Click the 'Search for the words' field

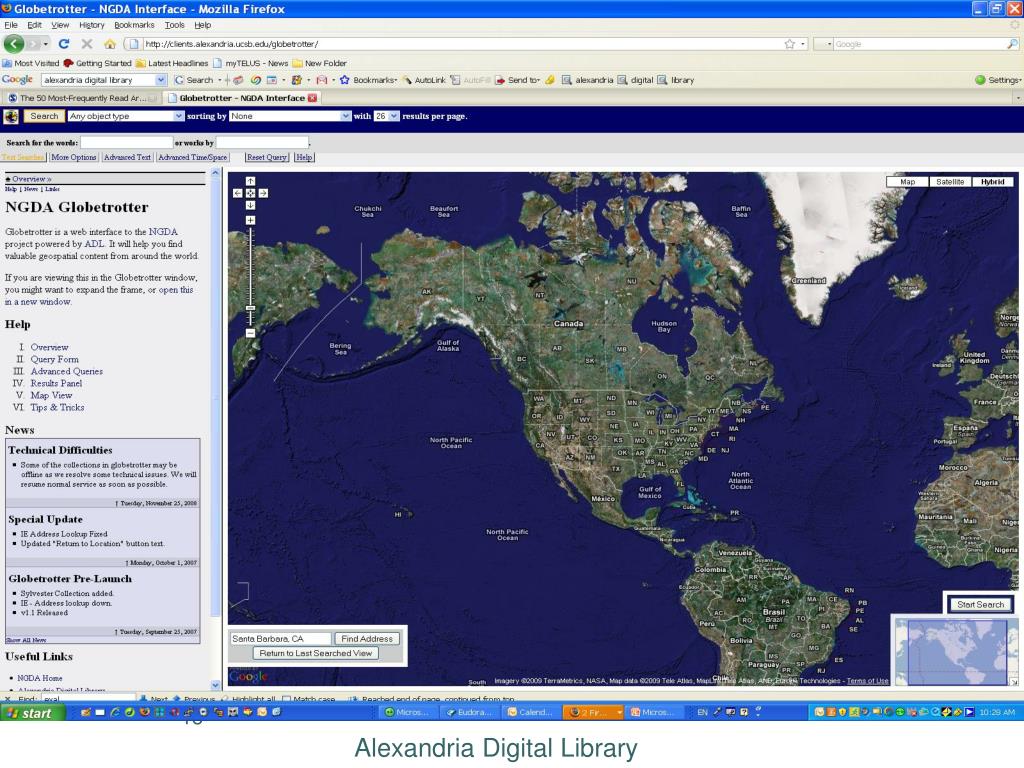pyautogui.click(x=126, y=142)
